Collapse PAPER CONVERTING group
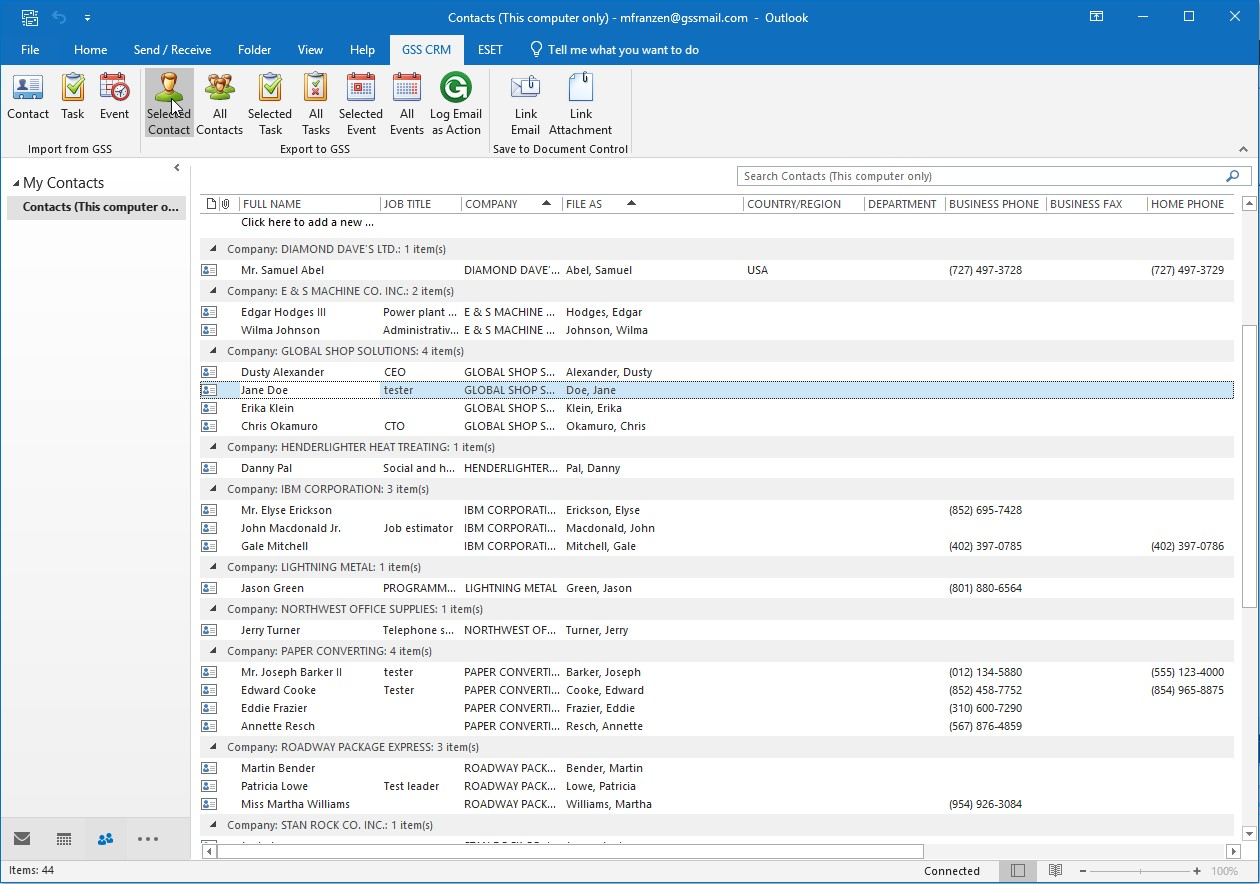1260x884 pixels. 212,651
